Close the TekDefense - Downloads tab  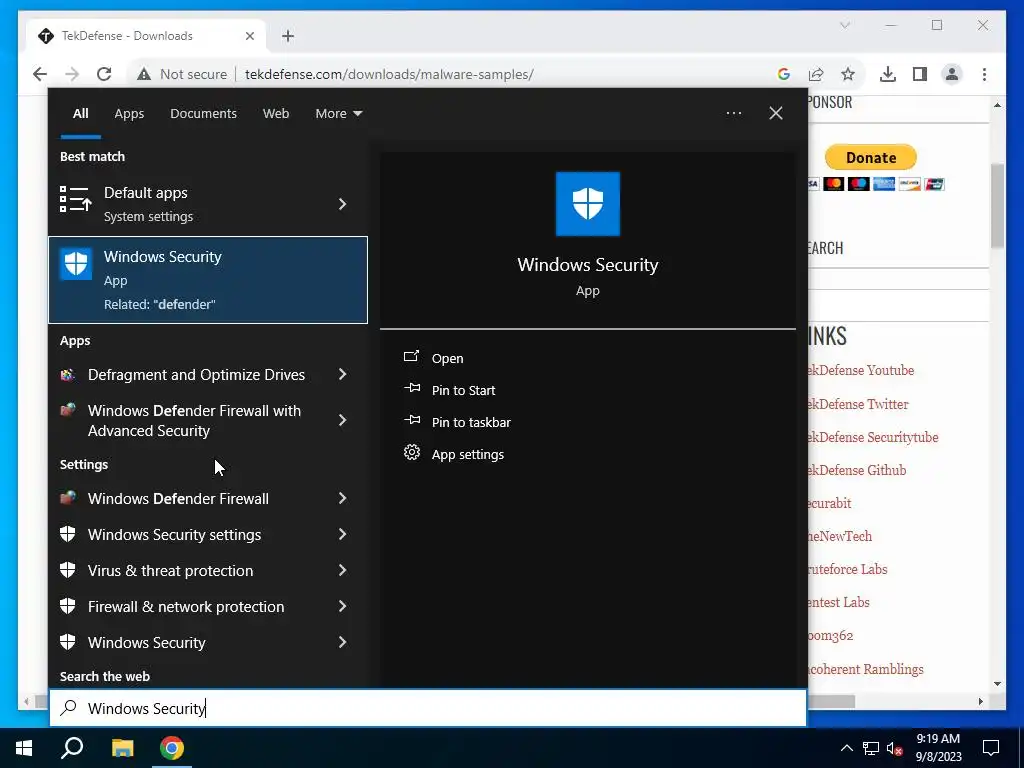click(249, 36)
